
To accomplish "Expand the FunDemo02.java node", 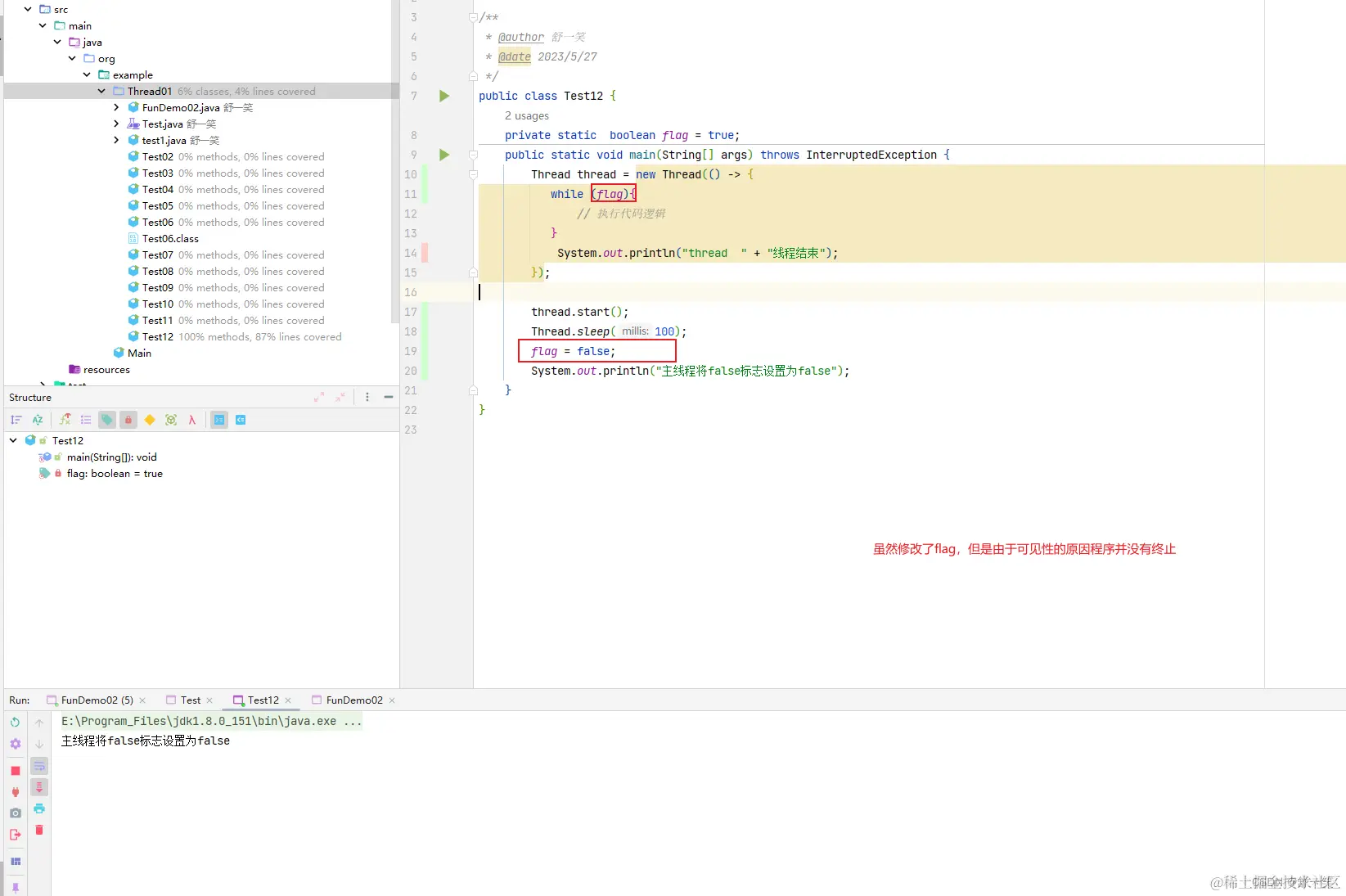I will click(116, 107).
